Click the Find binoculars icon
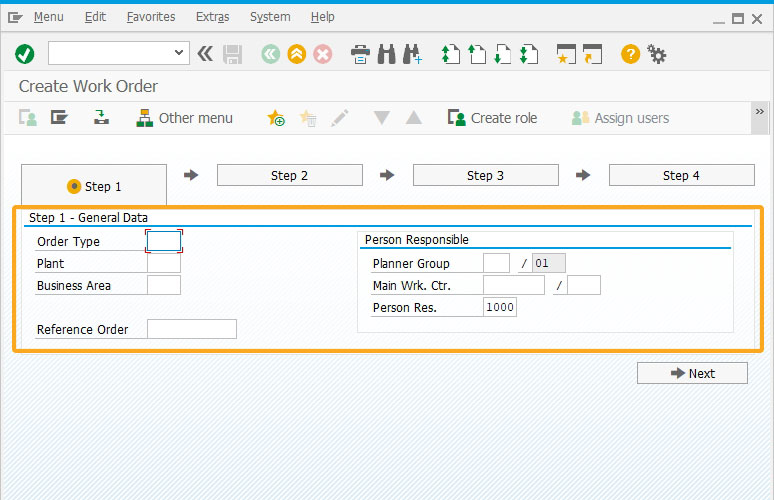 [x=387, y=54]
